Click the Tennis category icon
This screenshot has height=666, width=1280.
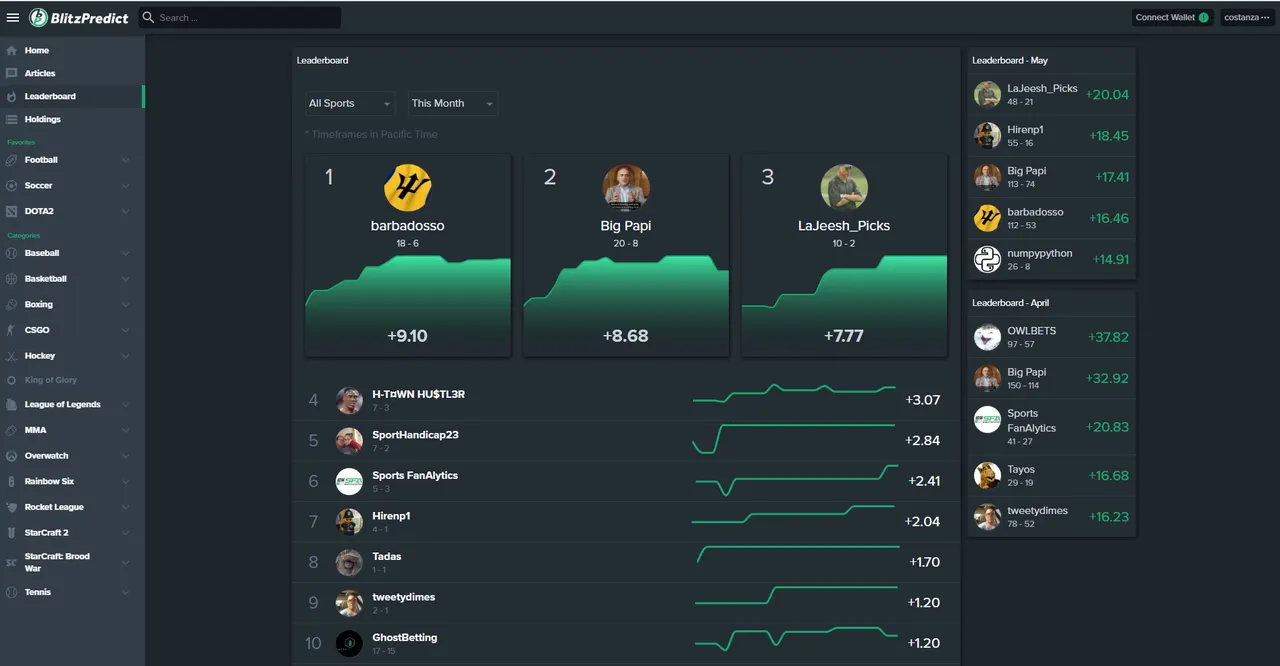click(x=11, y=592)
